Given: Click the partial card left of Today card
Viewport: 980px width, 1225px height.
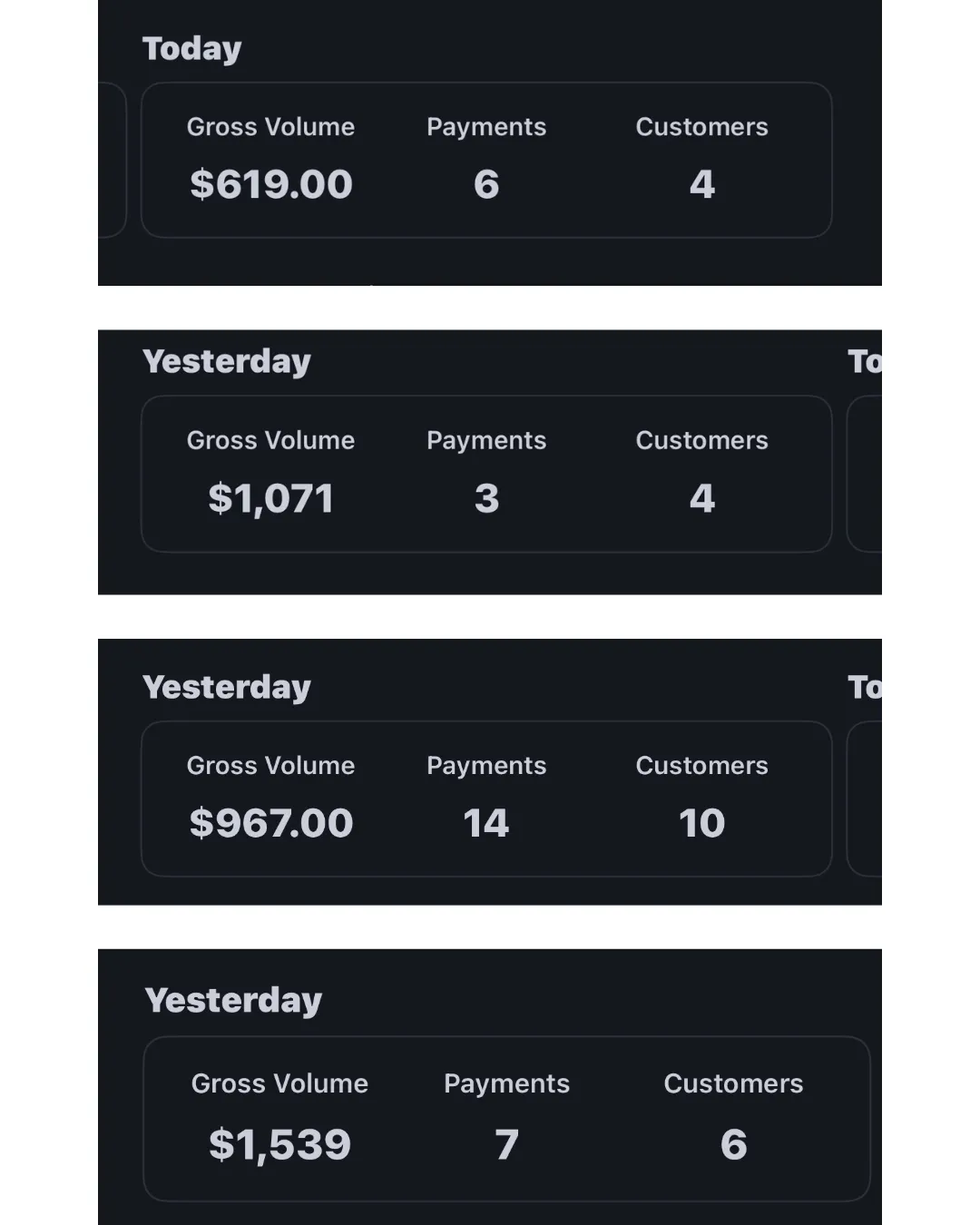Looking at the screenshot, I should click(113, 160).
